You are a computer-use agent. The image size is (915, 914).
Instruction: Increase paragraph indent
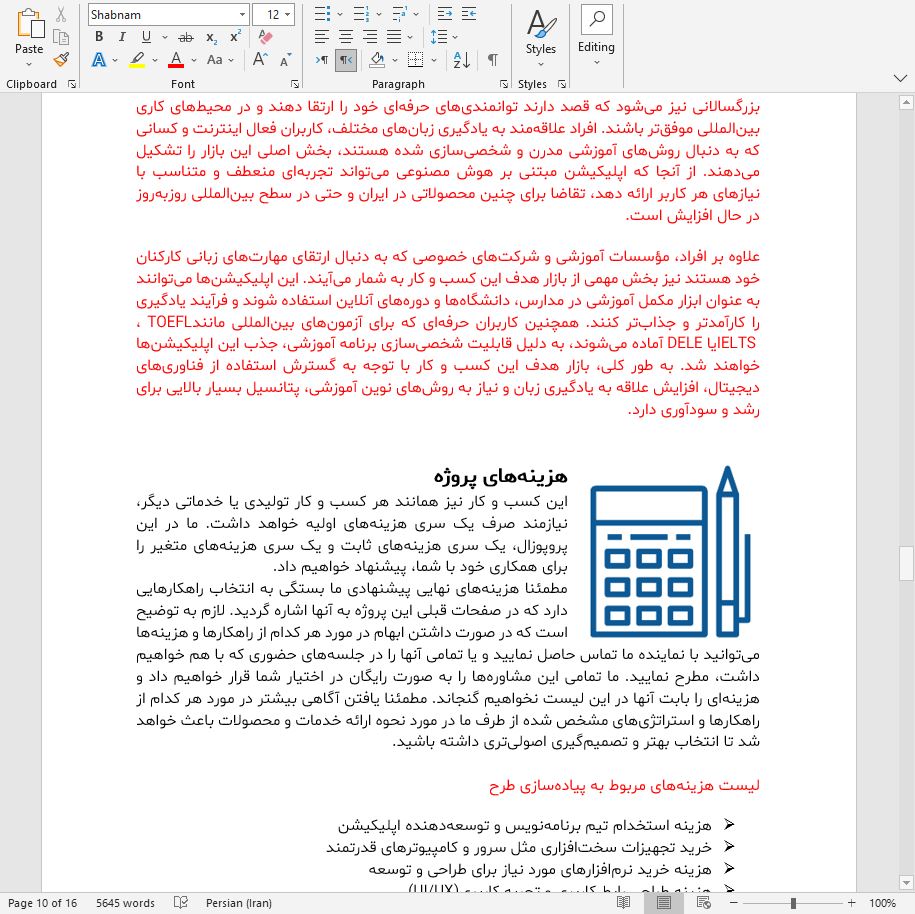[467, 14]
